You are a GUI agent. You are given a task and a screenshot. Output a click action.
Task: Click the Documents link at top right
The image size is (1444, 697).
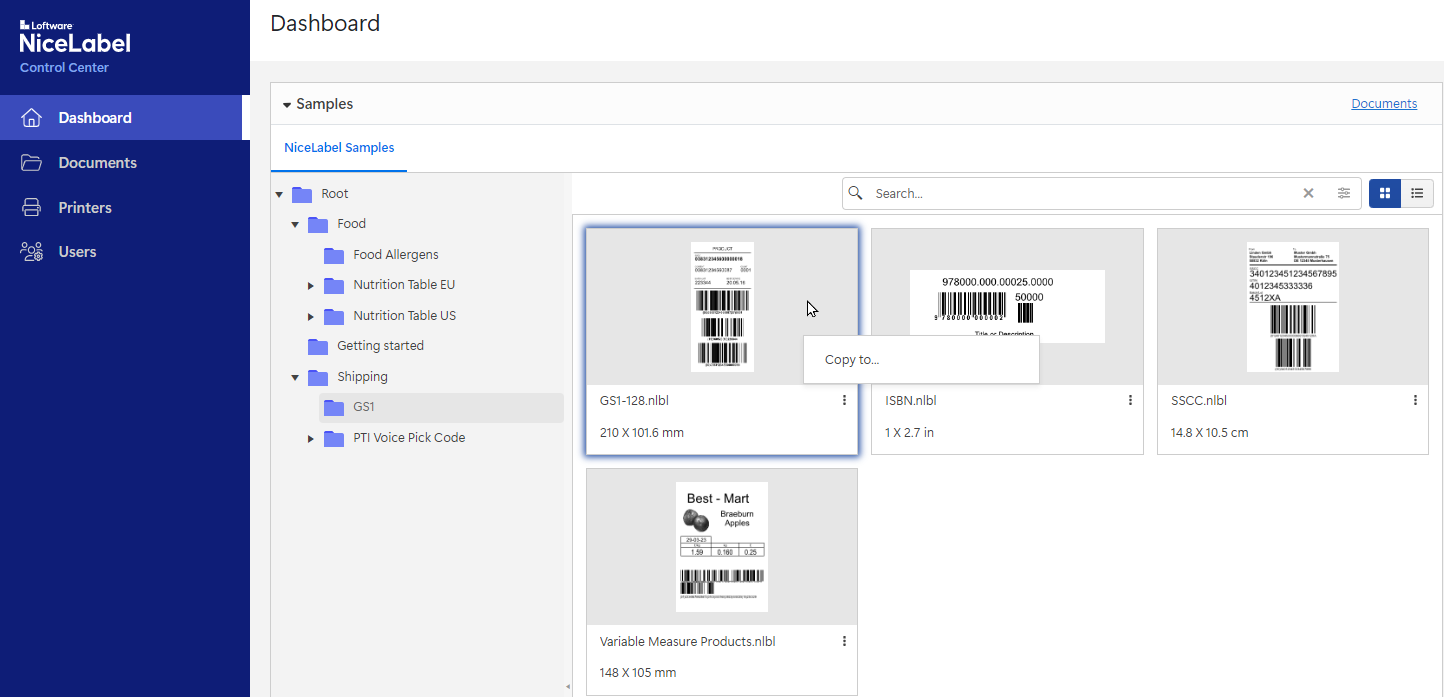tap(1384, 104)
